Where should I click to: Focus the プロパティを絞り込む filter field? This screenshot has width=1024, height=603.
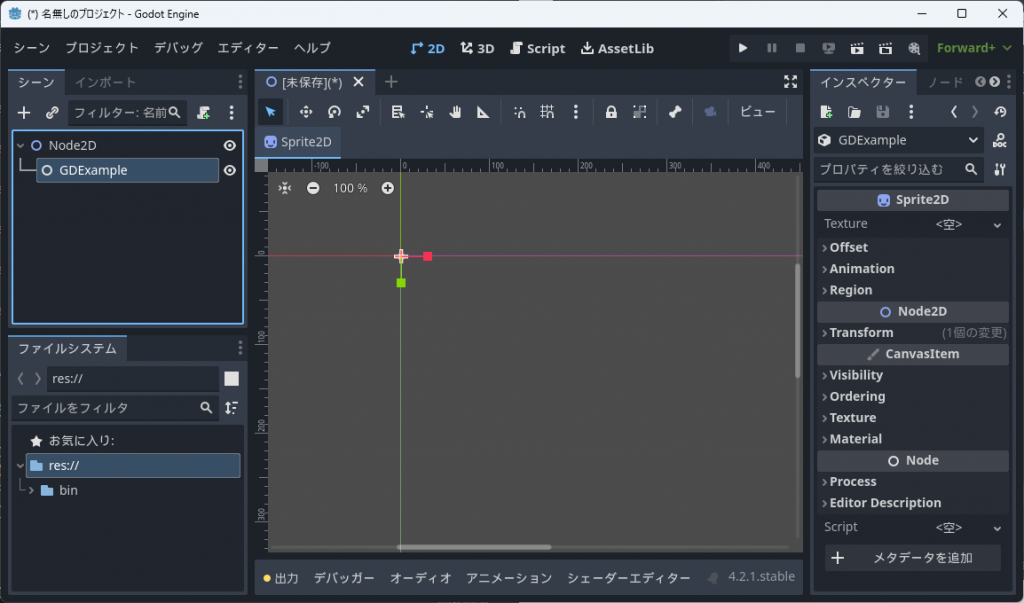click(899, 170)
